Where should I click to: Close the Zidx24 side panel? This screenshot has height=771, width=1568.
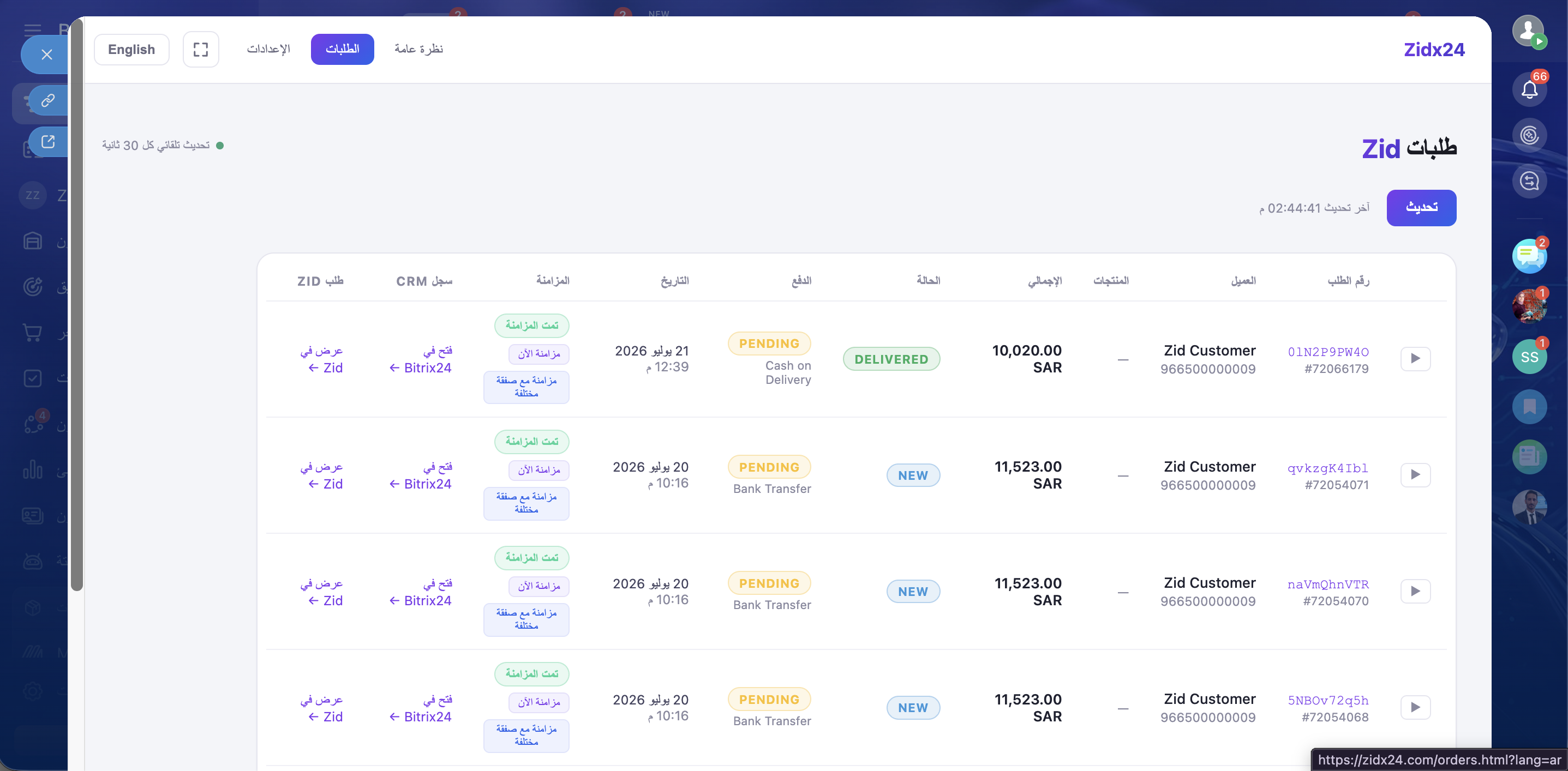pyautogui.click(x=46, y=55)
